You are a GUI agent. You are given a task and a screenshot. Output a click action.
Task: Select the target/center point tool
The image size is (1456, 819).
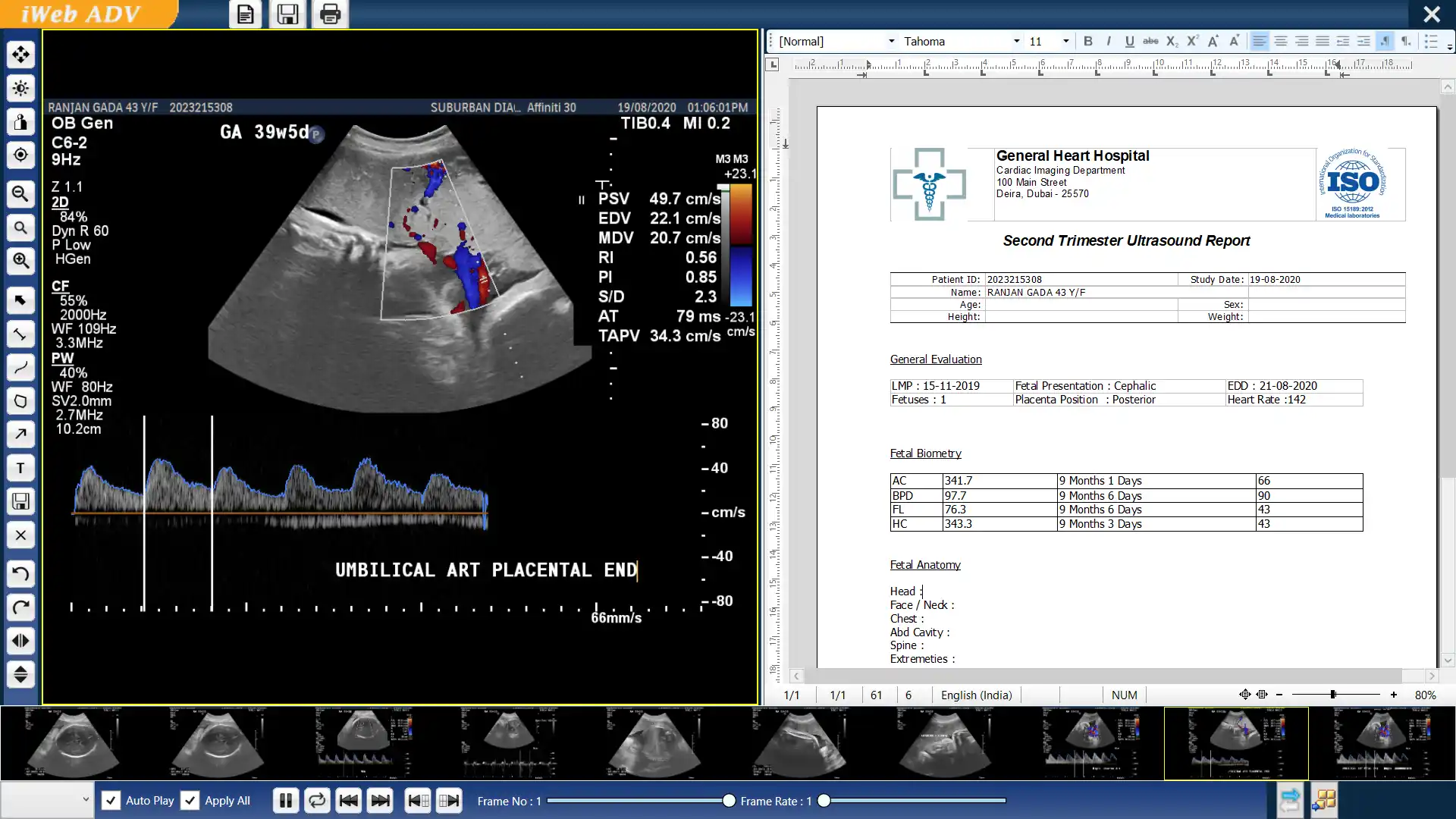pos(20,155)
